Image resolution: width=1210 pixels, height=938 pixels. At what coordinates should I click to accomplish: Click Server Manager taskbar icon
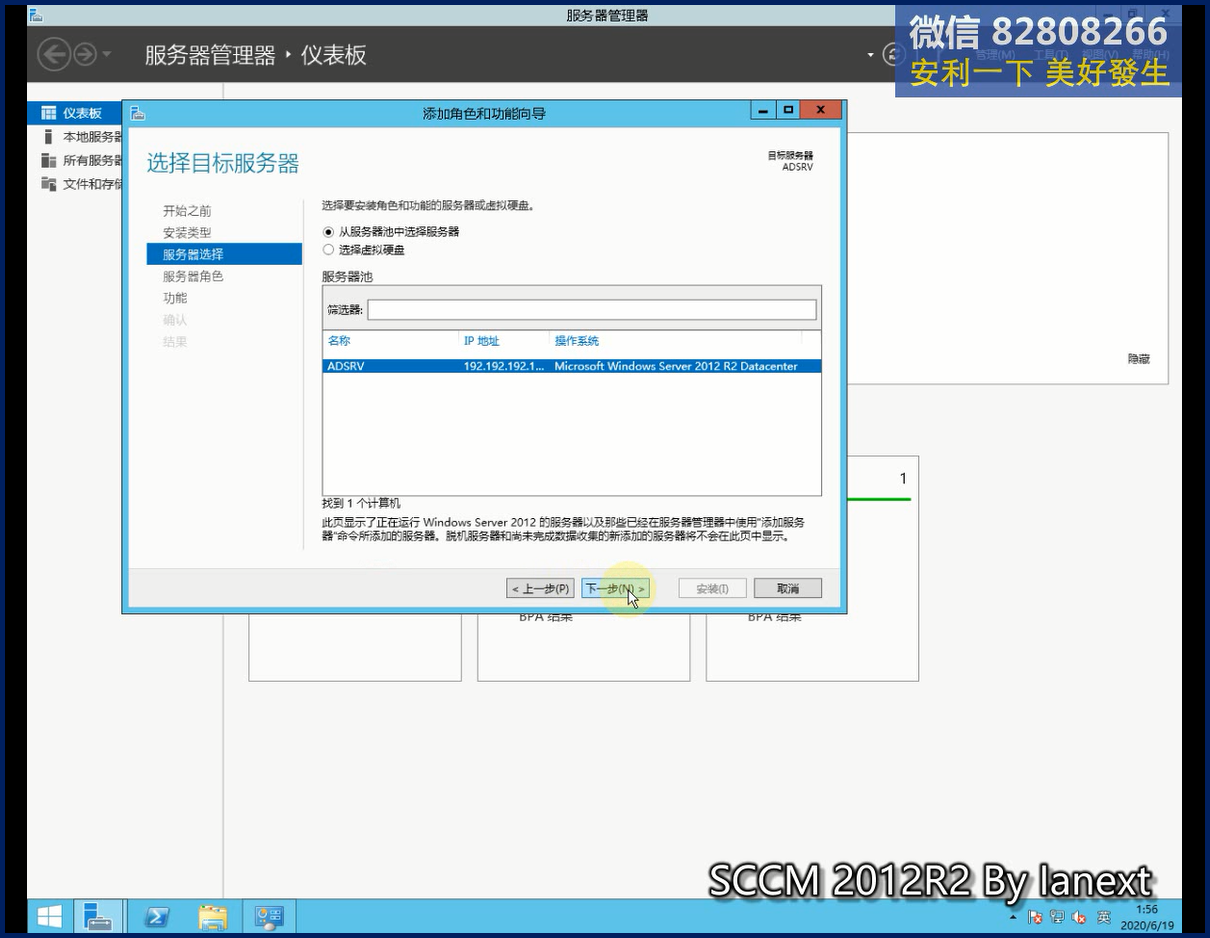[x=99, y=916]
